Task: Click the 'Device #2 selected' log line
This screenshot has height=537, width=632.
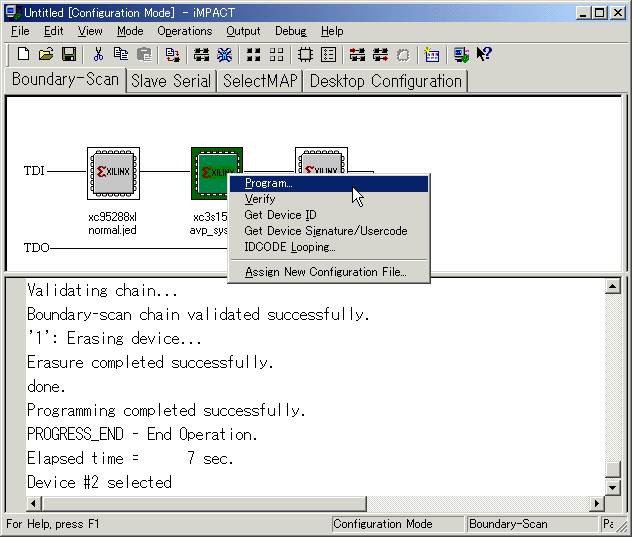Action: point(100,483)
